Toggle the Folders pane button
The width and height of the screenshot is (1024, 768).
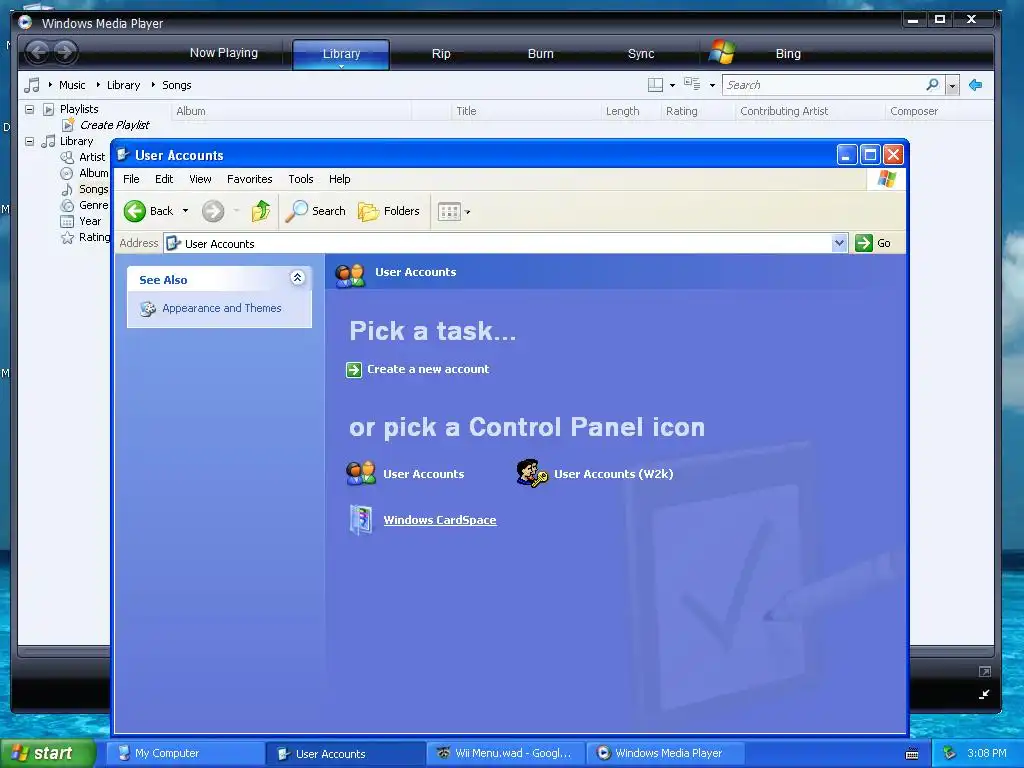pos(389,211)
